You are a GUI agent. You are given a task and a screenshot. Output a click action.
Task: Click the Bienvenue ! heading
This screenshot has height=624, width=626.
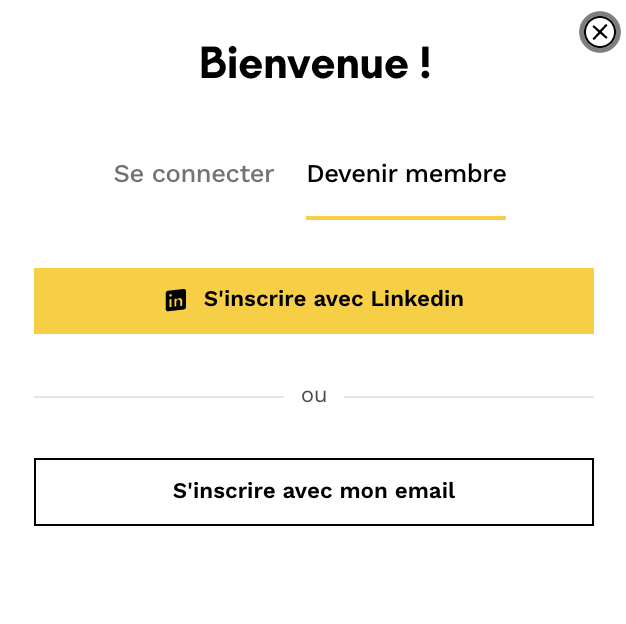pyautogui.click(x=315, y=63)
